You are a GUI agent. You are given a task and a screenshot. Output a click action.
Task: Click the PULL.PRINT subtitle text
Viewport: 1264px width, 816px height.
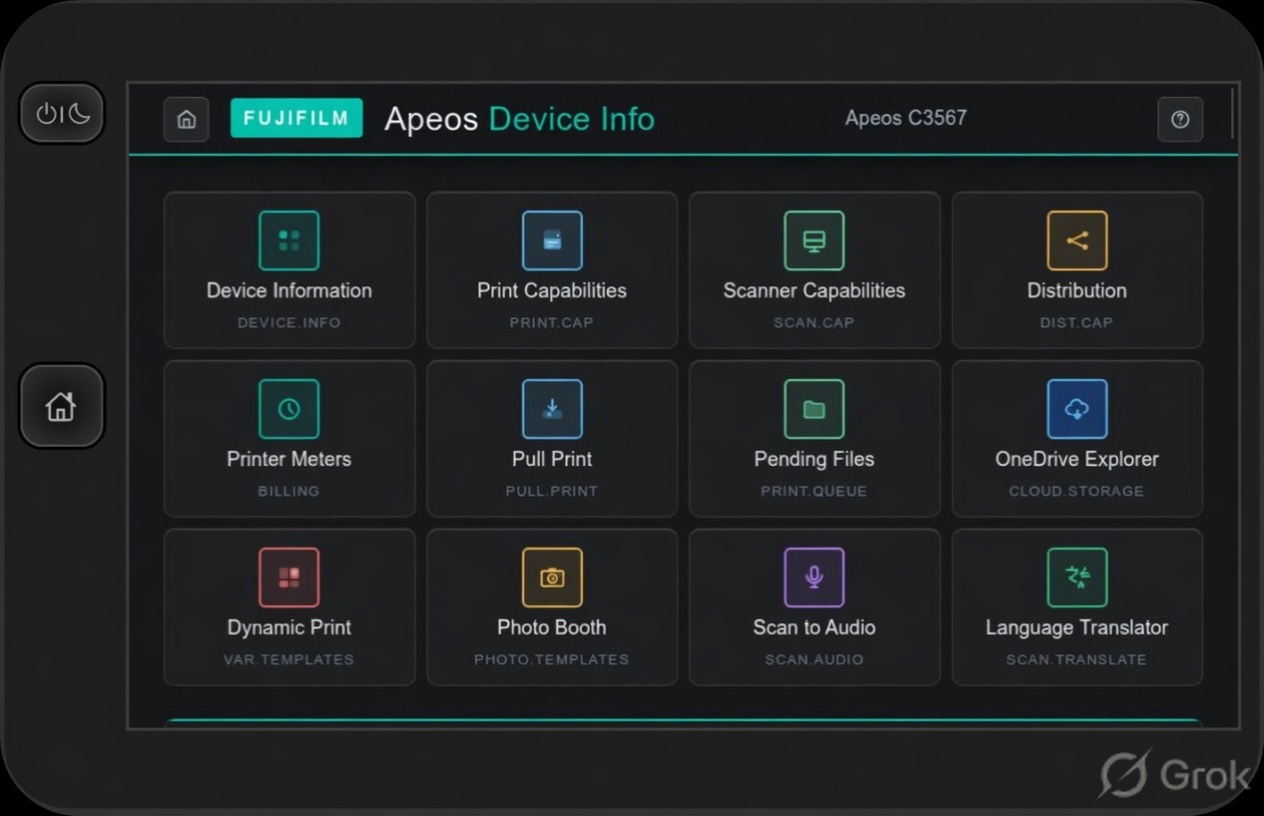tap(552, 491)
